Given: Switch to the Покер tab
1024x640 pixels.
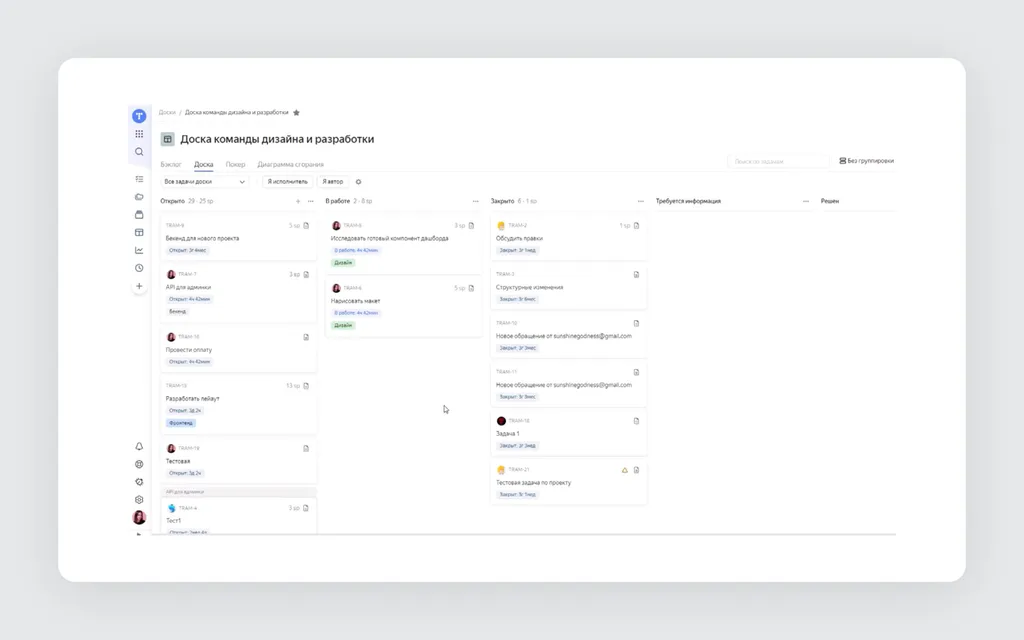Looking at the screenshot, I should (x=235, y=165).
